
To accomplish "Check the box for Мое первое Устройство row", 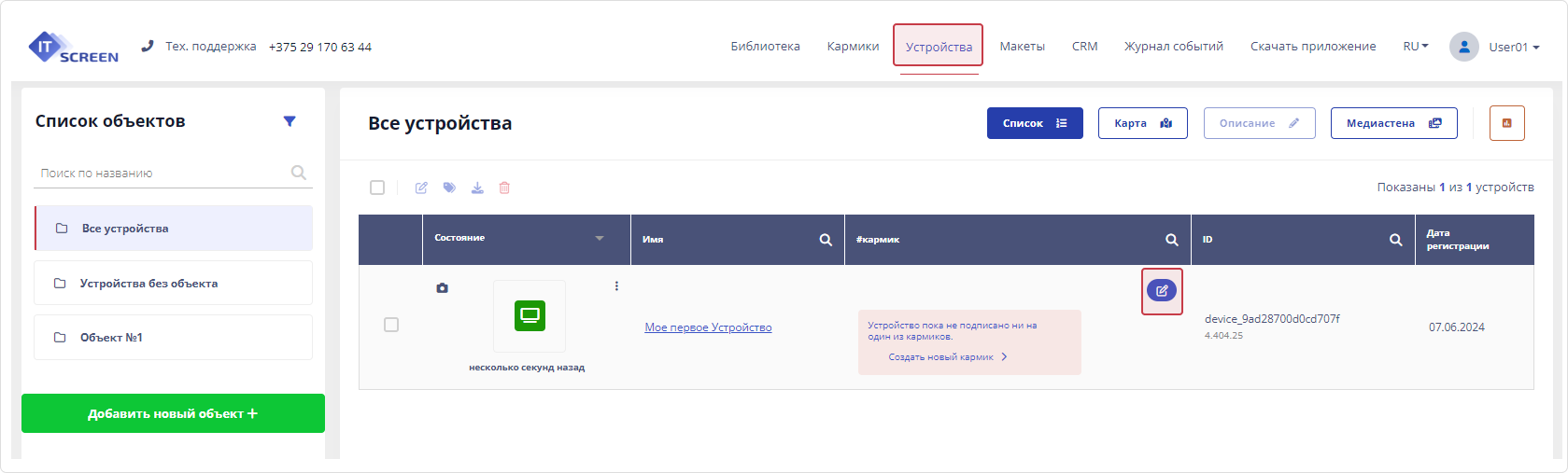I will pyautogui.click(x=391, y=325).
